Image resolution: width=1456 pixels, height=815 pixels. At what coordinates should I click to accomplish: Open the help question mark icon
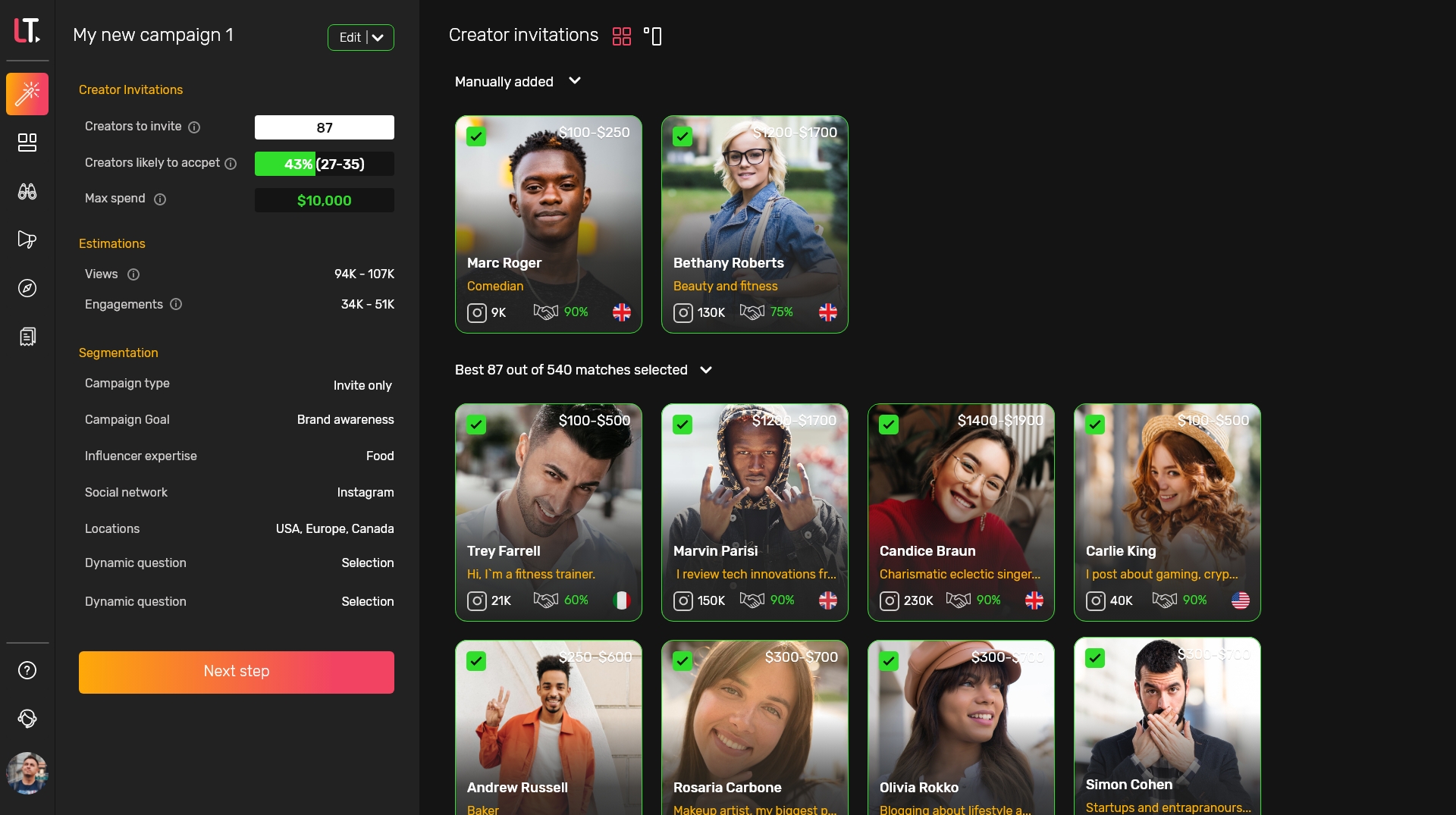click(27, 670)
